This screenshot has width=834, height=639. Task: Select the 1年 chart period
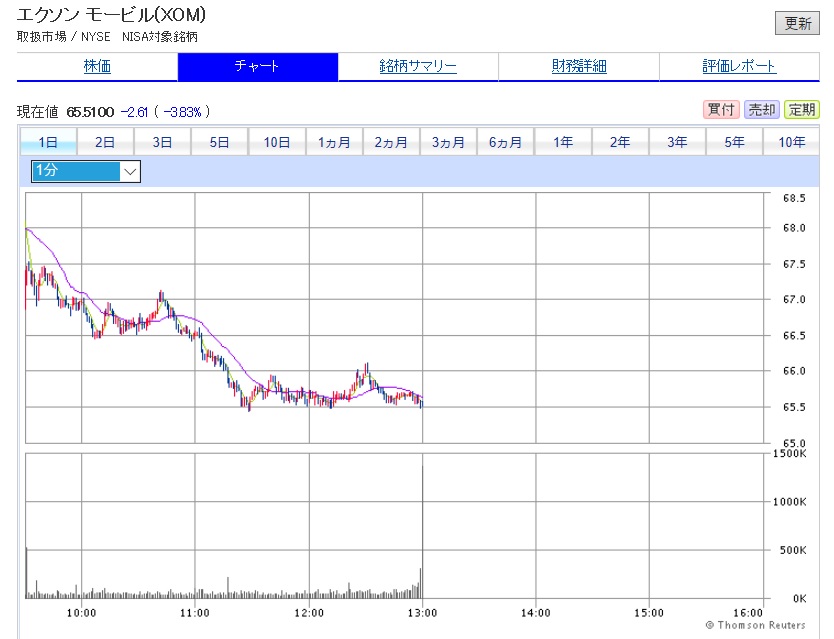coord(563,142)
